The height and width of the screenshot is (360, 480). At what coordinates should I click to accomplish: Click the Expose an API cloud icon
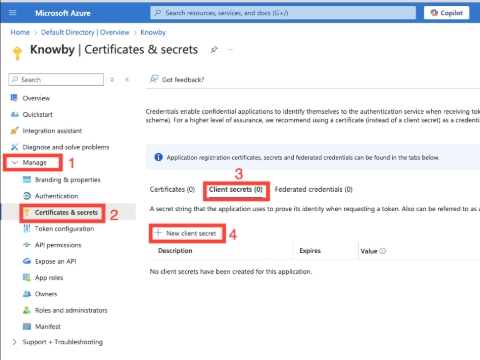27,261
